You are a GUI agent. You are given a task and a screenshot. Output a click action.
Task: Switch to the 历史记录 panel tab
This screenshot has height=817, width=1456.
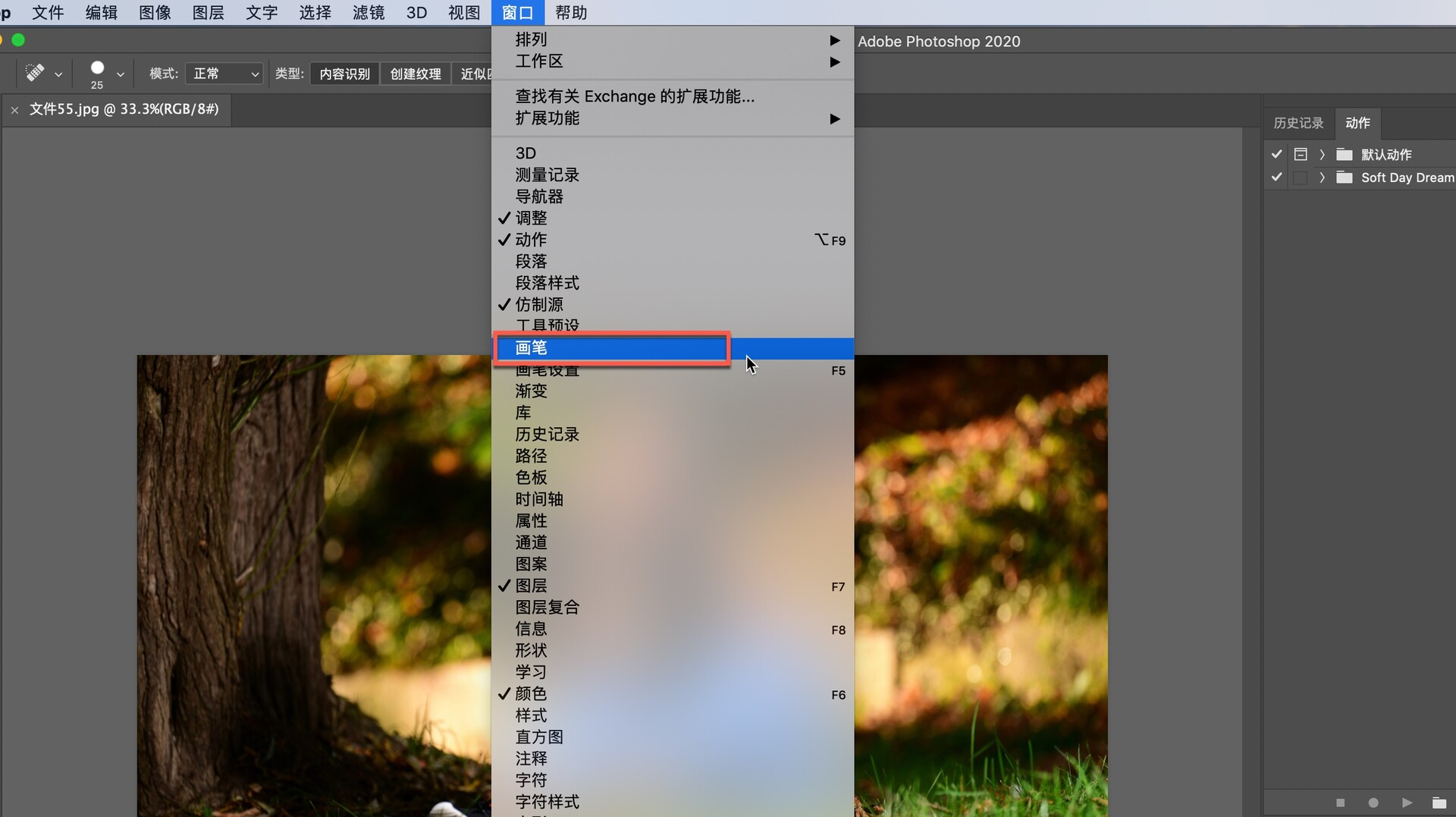(x=1298, y=123)
